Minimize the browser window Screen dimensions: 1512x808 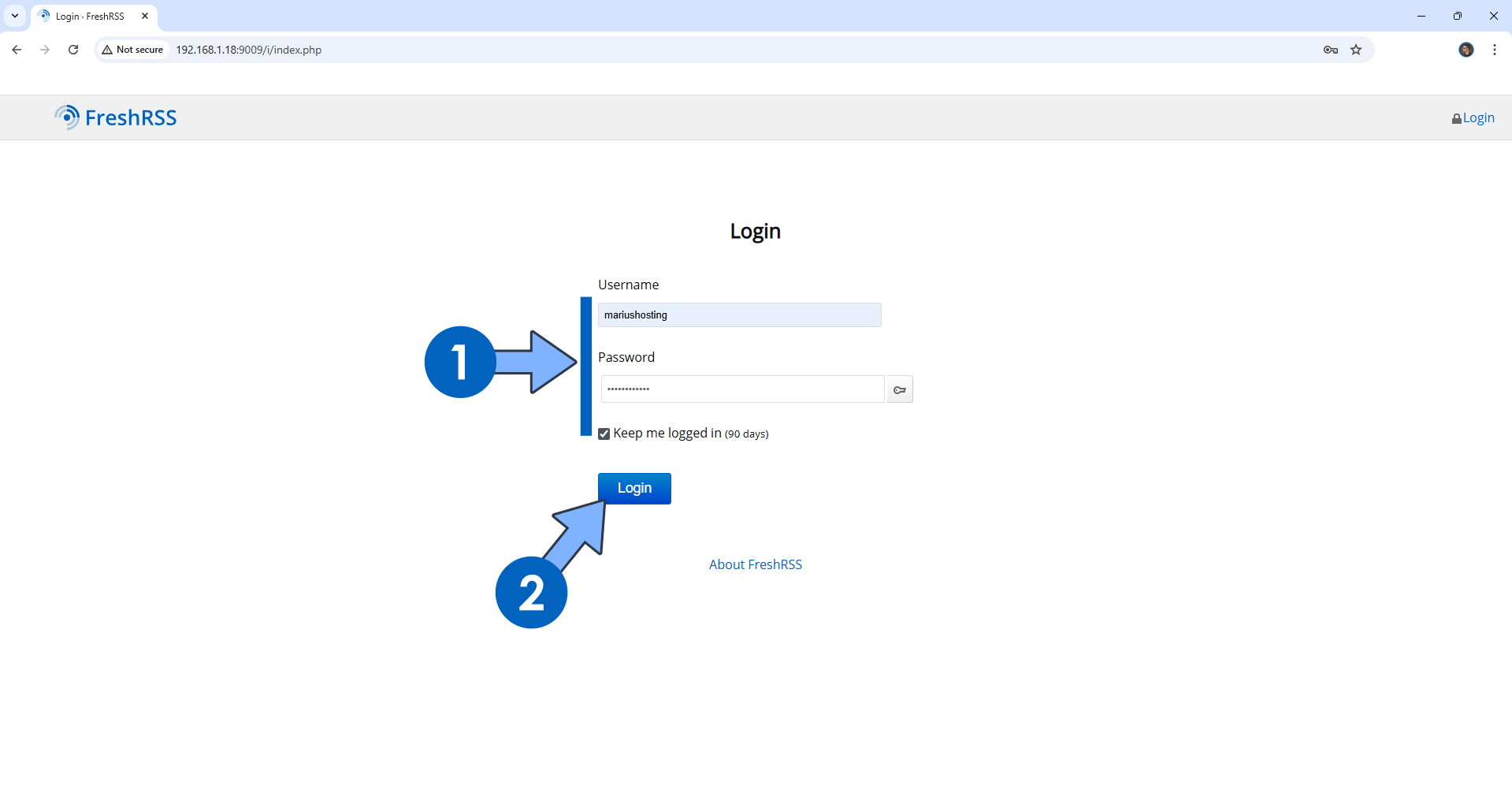pos(1421,16)
